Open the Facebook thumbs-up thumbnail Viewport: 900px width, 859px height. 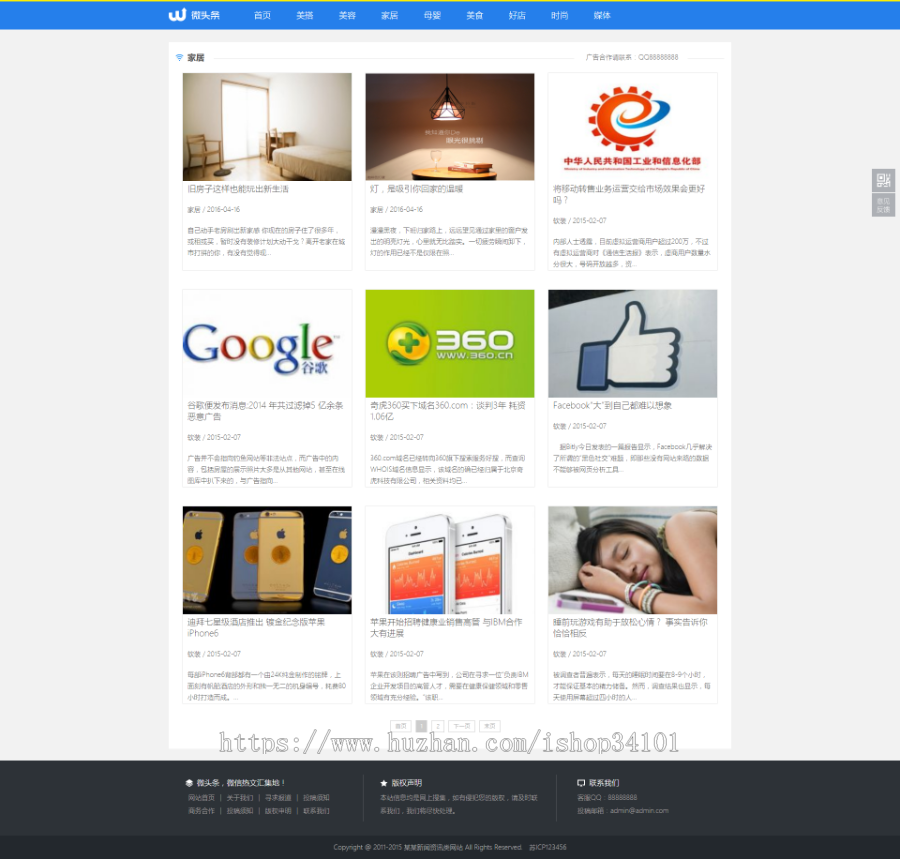click(x=633, y=343)
